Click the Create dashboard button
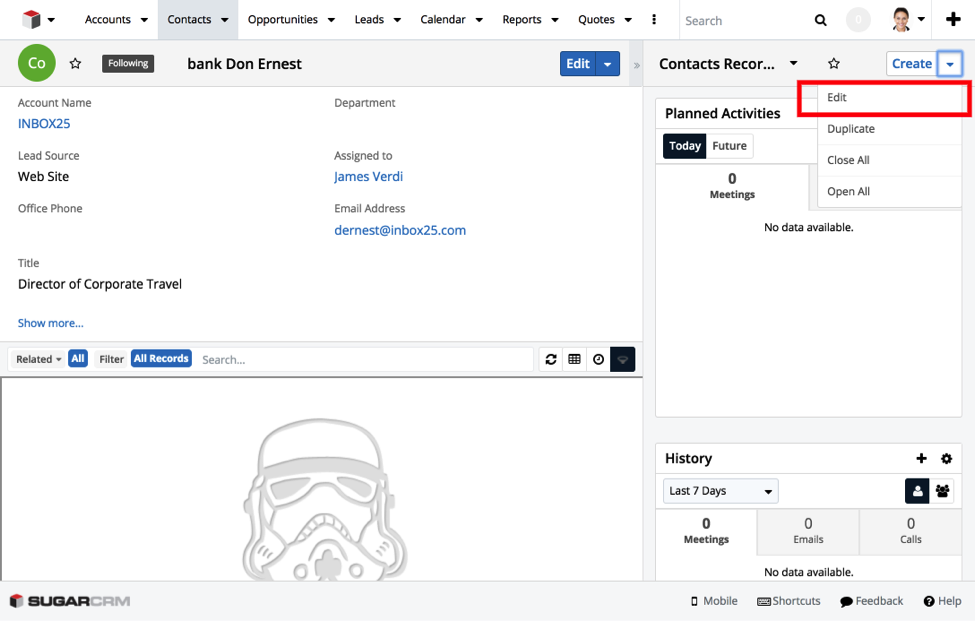Image resolution: width=975 pixels, height=621 pixels. (x=912, y=64)
